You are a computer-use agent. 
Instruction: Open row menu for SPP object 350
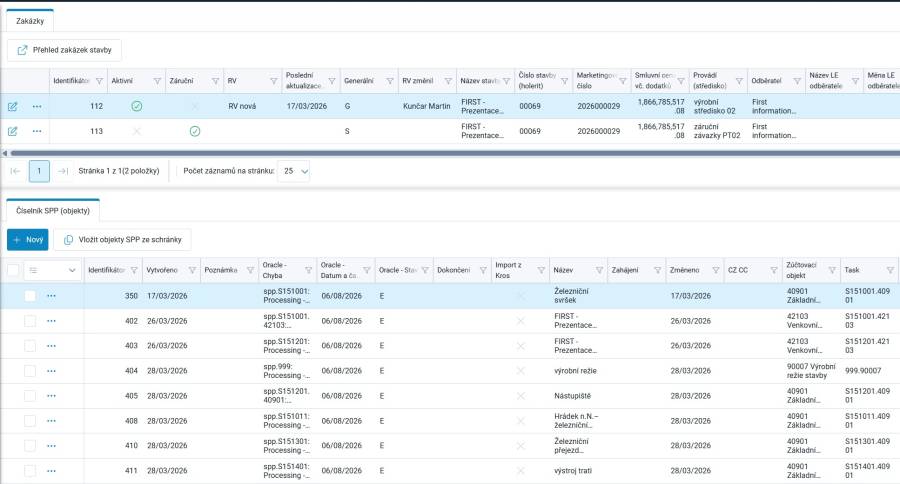tap(51, 296)
